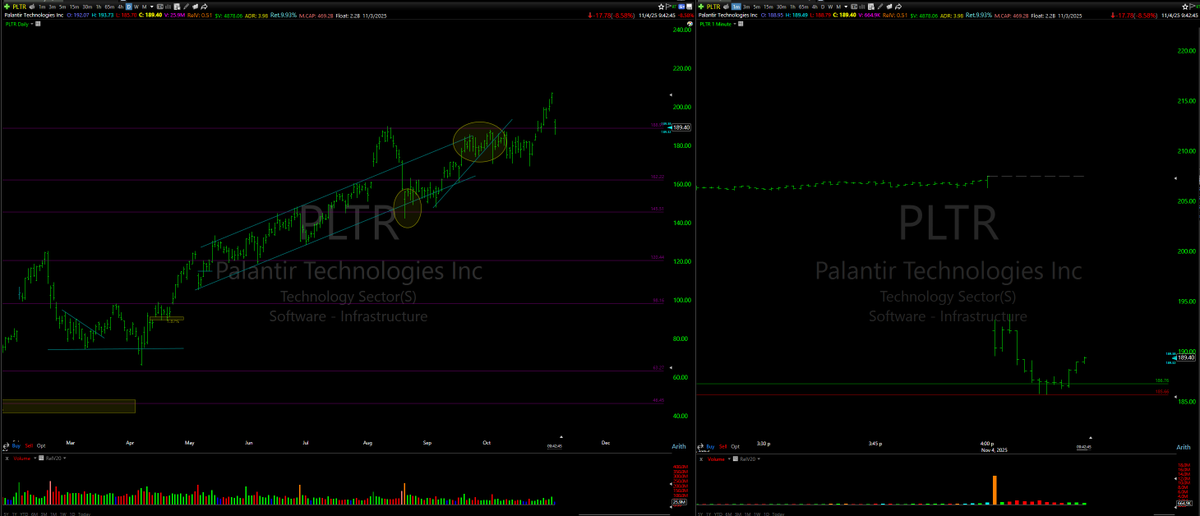This screenshot has width=1200, height=516.
Task: Click the drawing pencil tool on left chart
Action: click(186, 6)
